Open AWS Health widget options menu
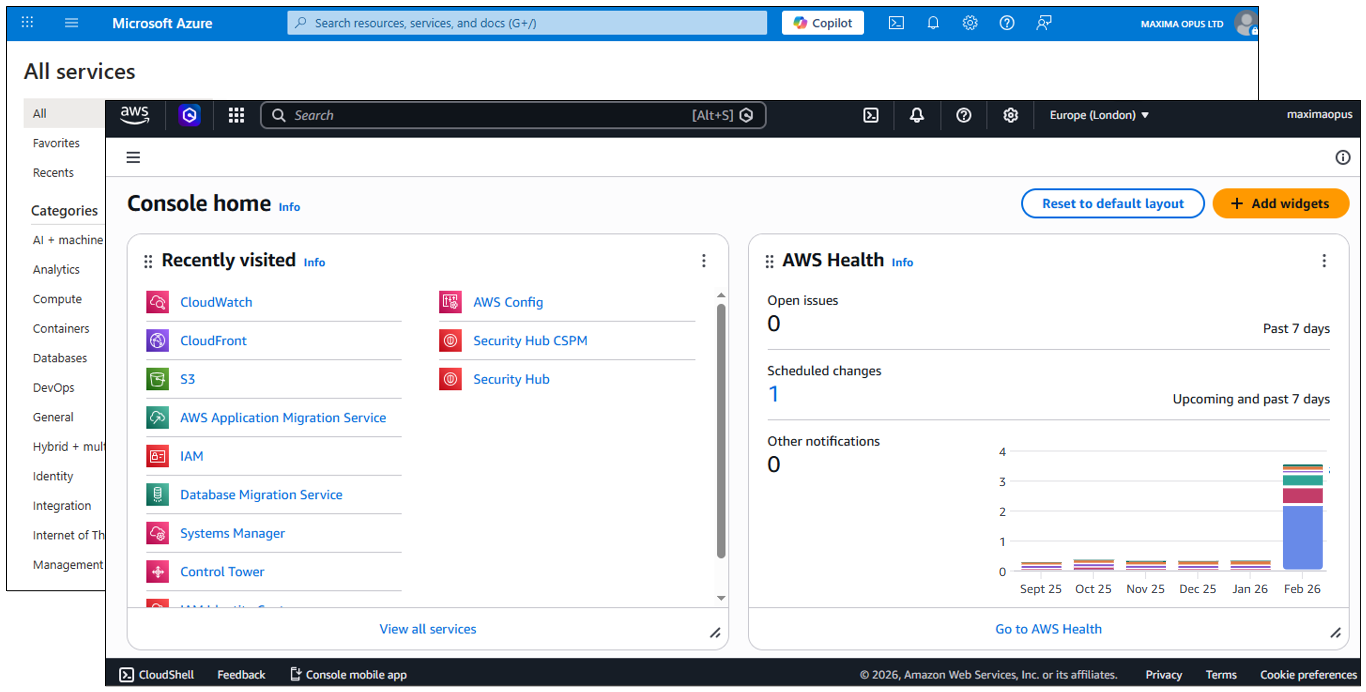 coord(1324,260)
